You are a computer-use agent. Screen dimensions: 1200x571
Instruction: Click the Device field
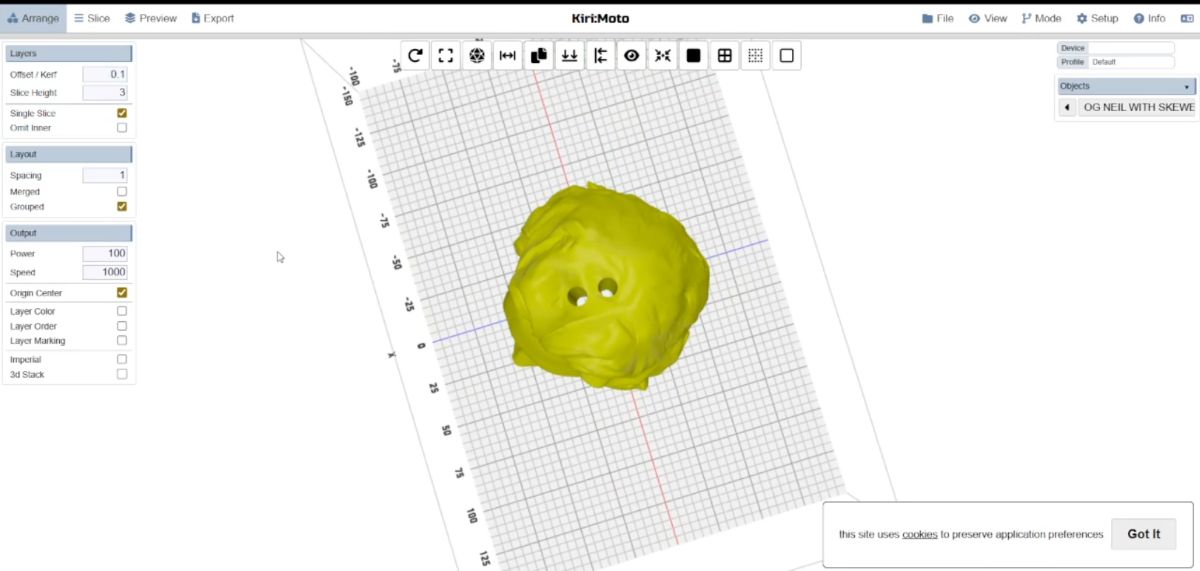(1131, 48)
